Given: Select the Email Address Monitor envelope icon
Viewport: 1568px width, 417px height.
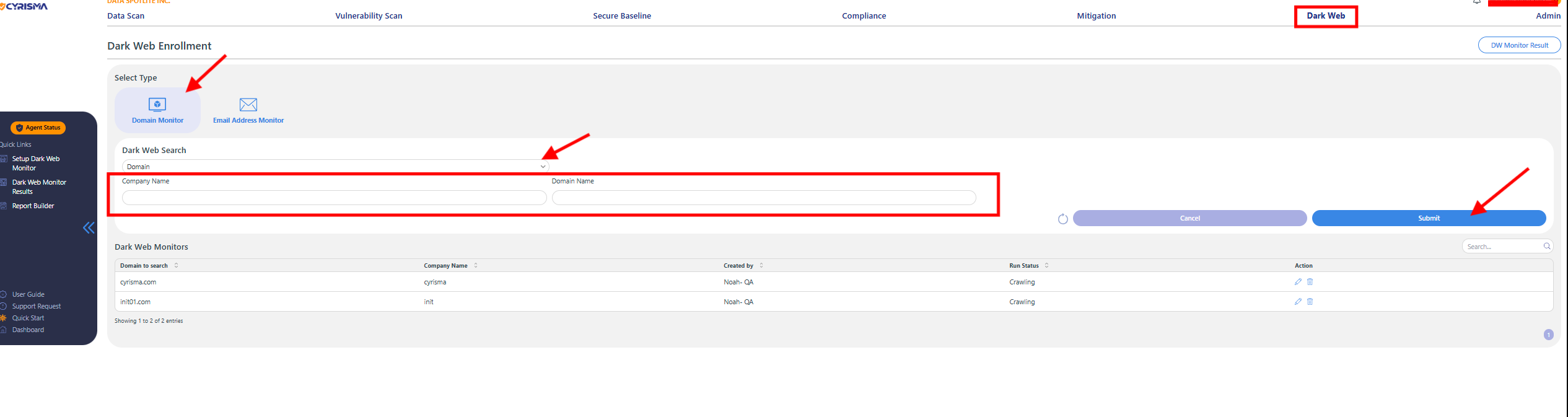Looking at the screenshot, I should (248, 104).
